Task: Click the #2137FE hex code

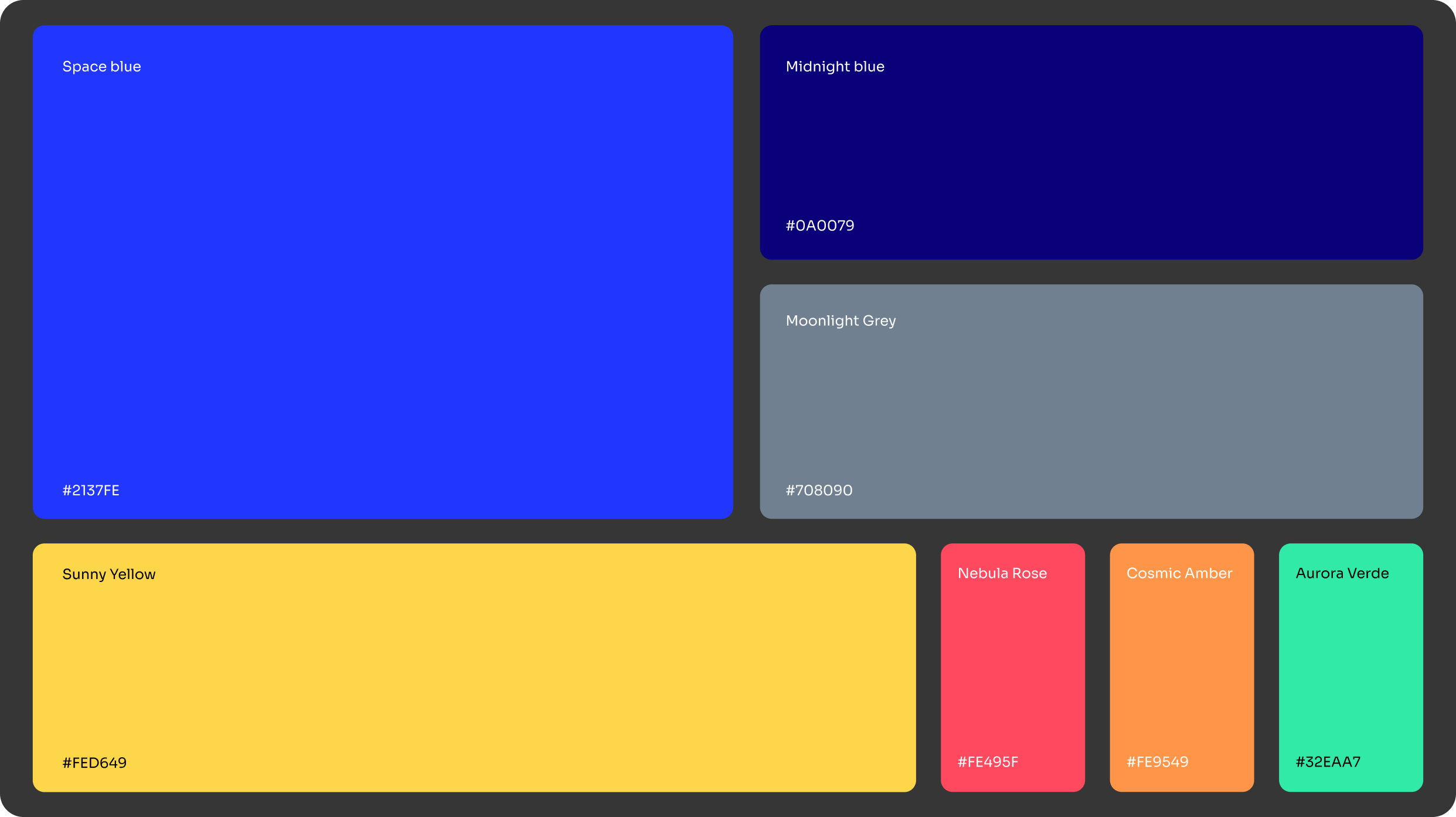Action: coord(91,491)
